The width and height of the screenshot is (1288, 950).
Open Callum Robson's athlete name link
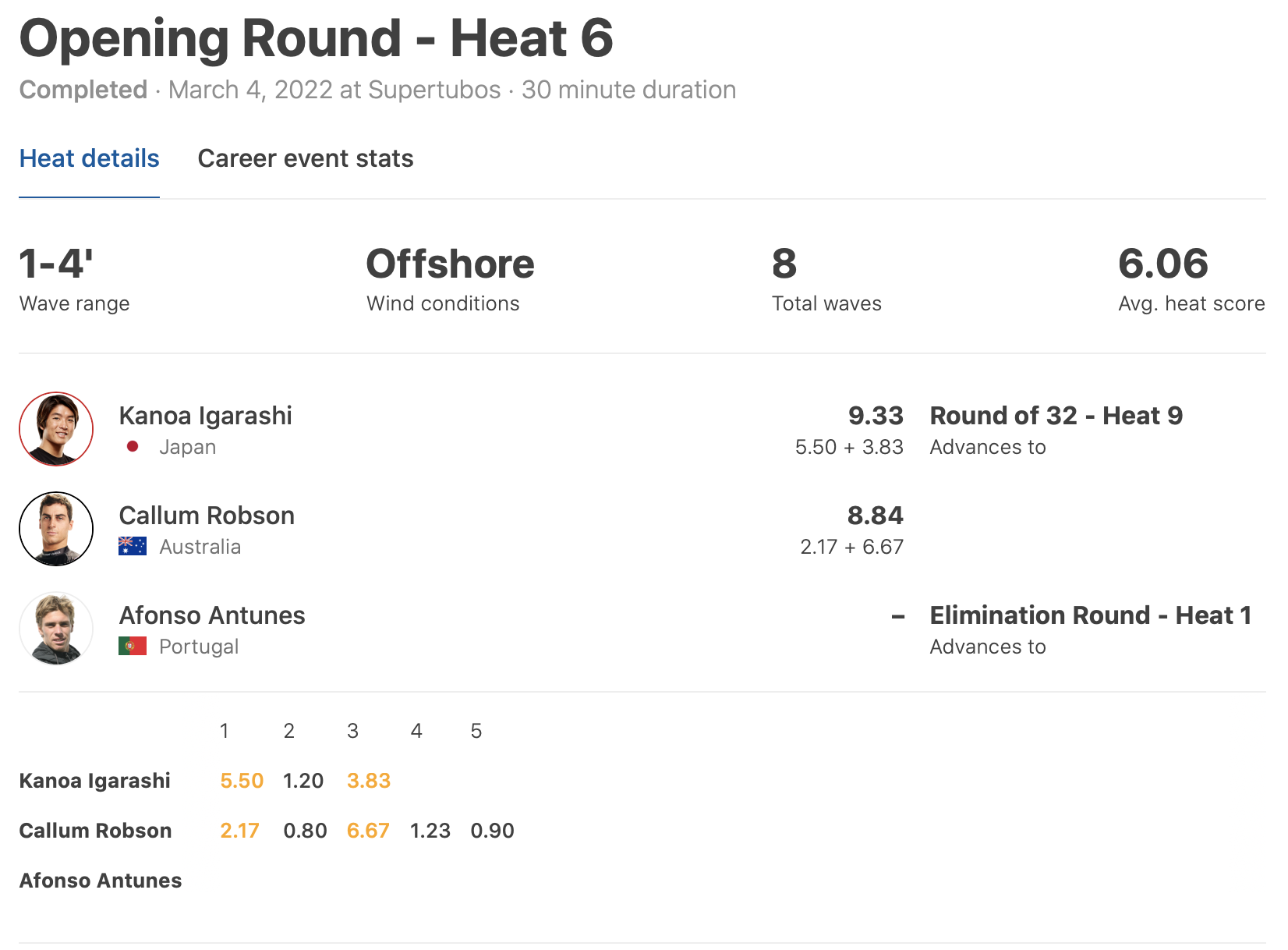[x=207, y=516]
